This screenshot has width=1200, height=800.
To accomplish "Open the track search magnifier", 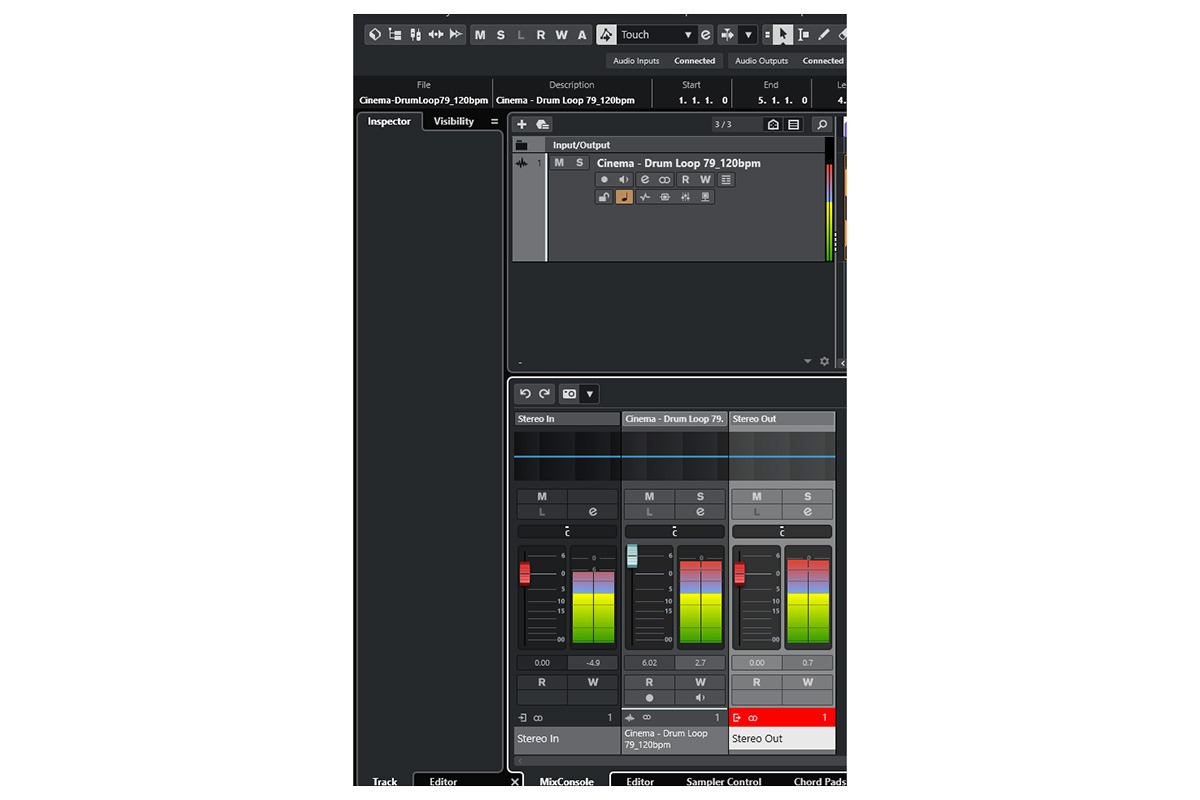I will point(821,125).
